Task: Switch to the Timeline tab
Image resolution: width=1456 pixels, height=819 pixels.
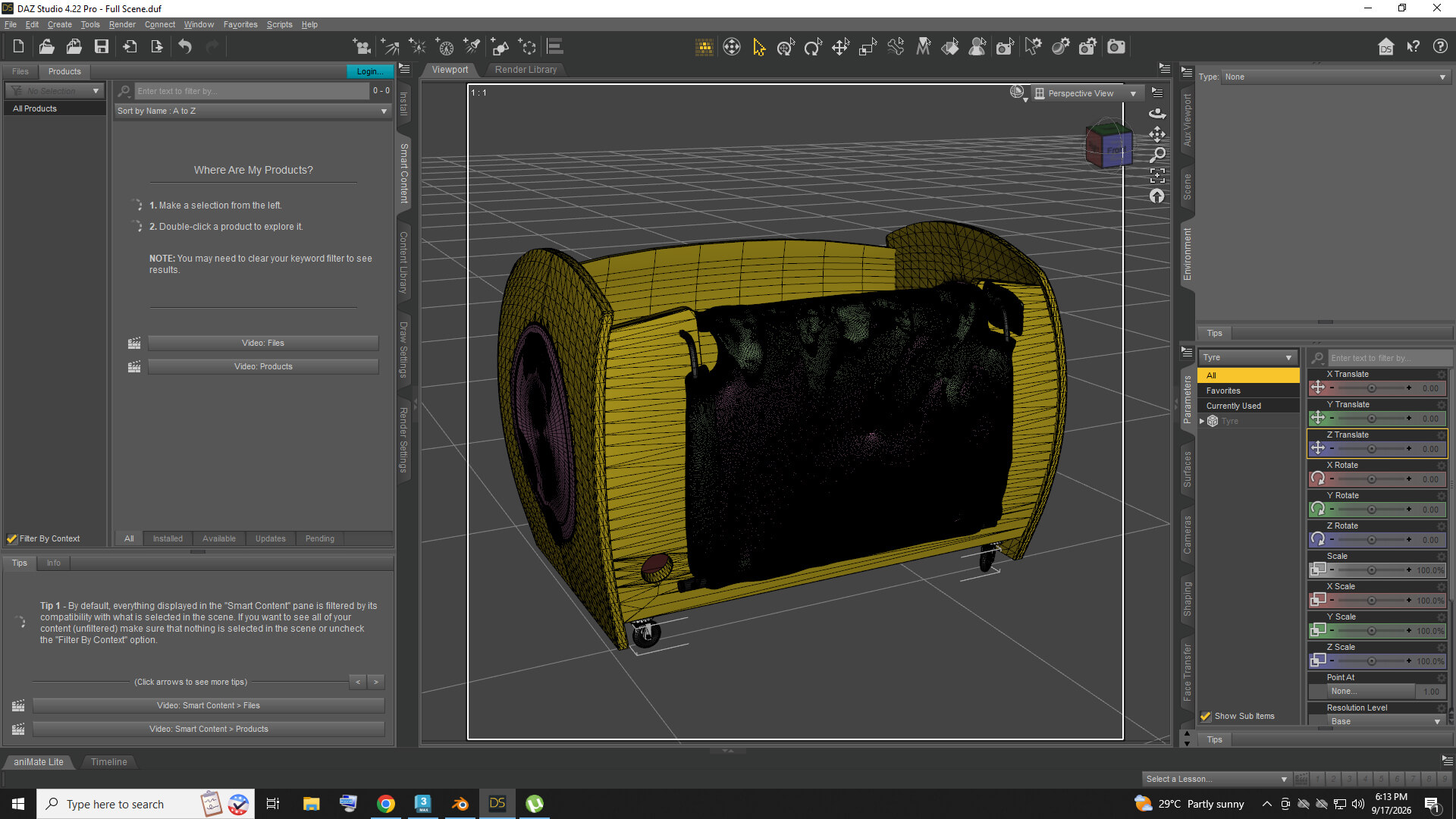Action: (108, 762)
